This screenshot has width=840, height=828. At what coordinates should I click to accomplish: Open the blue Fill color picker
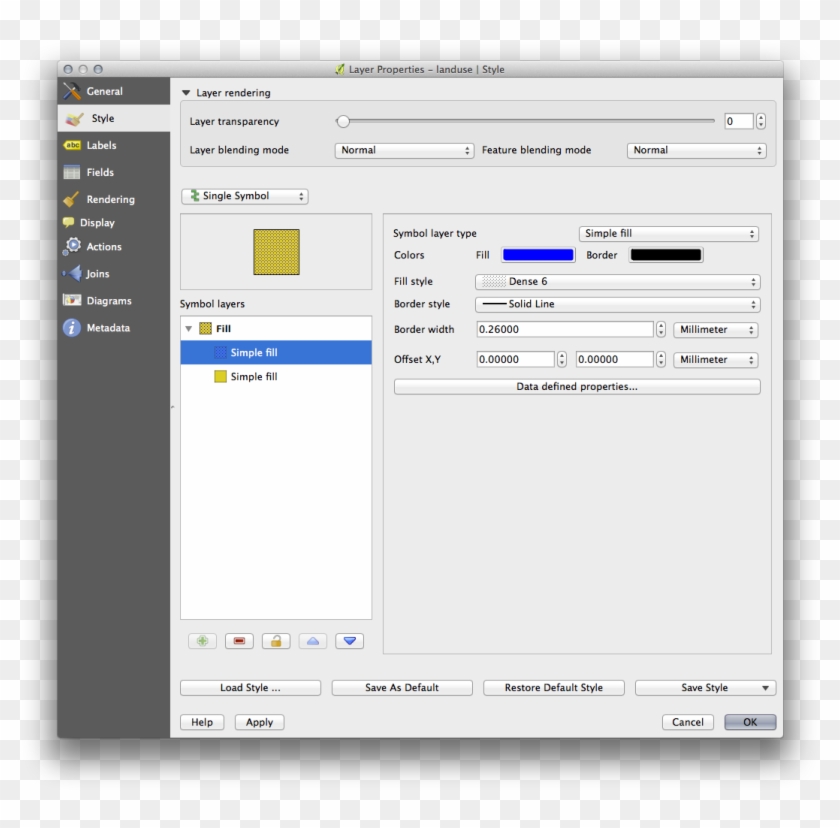(x=536, y=255)
